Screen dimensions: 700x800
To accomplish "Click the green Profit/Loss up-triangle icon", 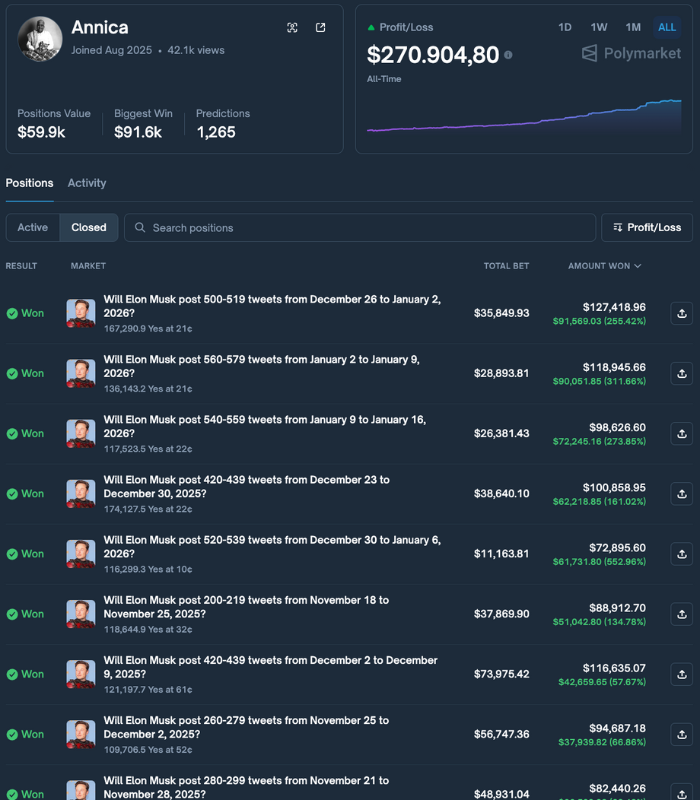I will coord(371,28).
